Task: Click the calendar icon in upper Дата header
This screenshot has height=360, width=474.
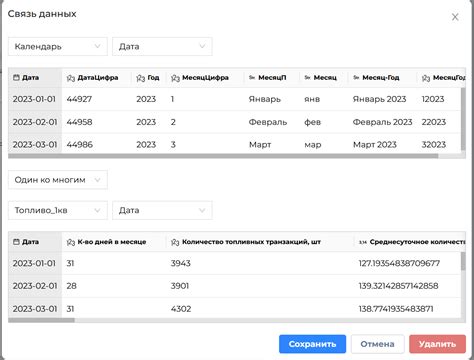Action: (x=16, y=78)
